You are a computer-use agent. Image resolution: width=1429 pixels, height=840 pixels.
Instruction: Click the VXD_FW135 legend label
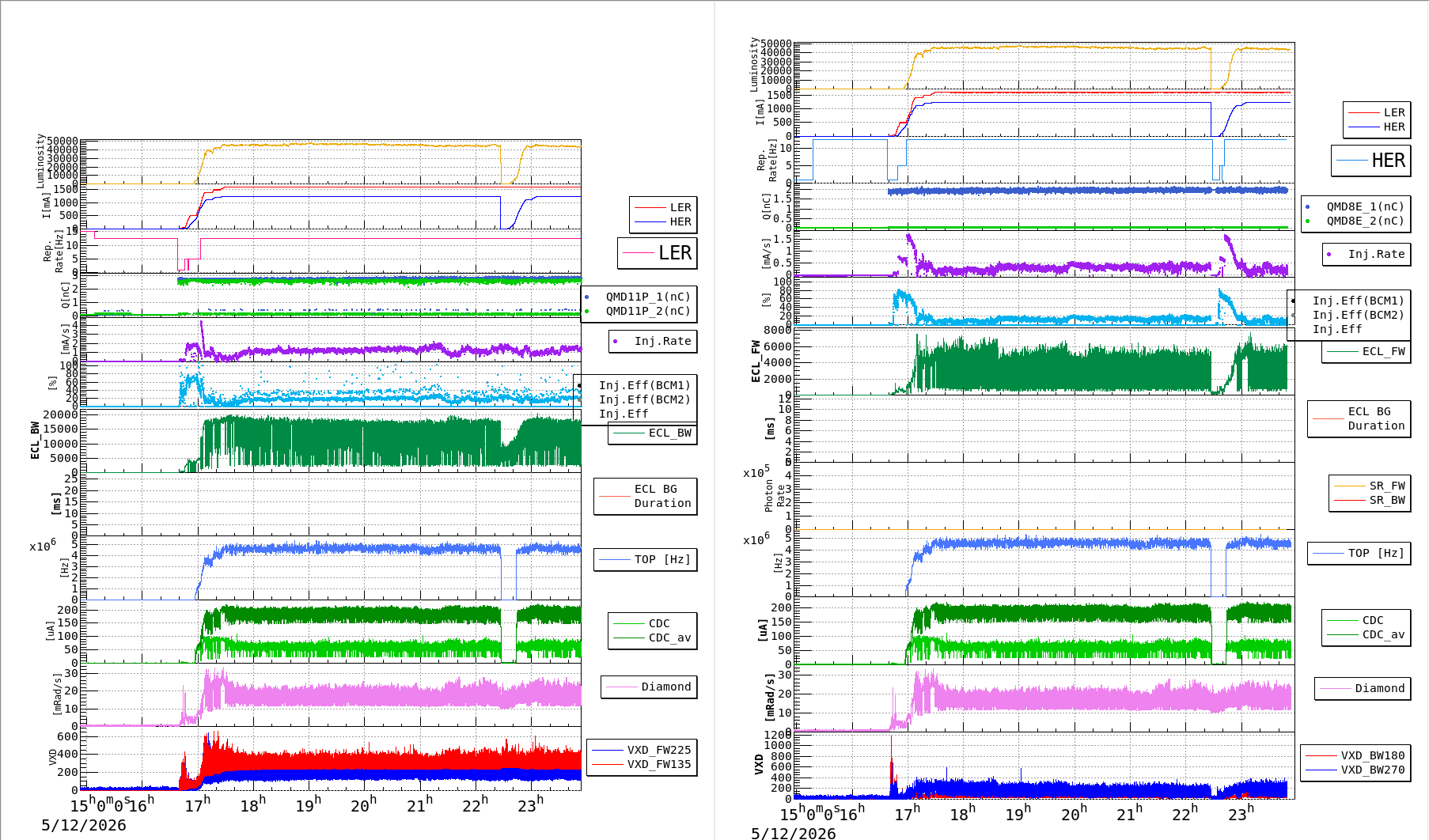coord(659,764)
